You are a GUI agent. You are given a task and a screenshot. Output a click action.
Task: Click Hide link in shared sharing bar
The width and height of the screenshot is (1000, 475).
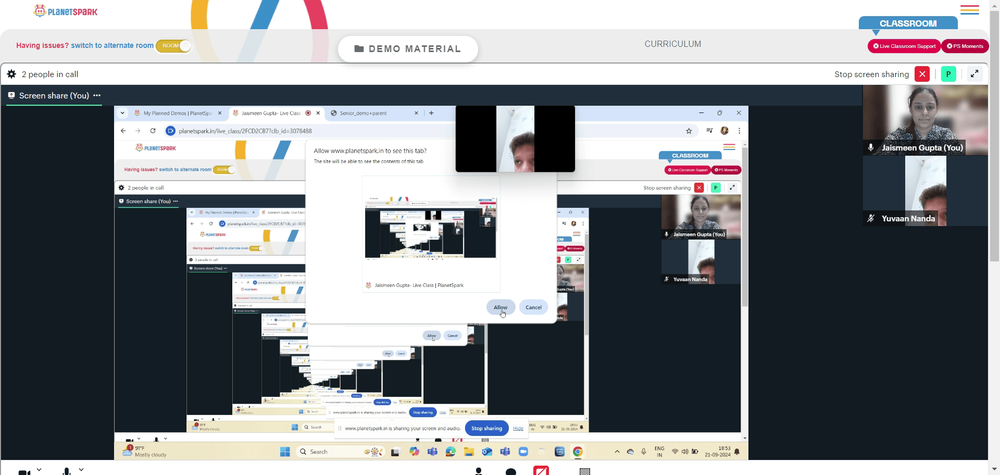click(x=518, y=428)
